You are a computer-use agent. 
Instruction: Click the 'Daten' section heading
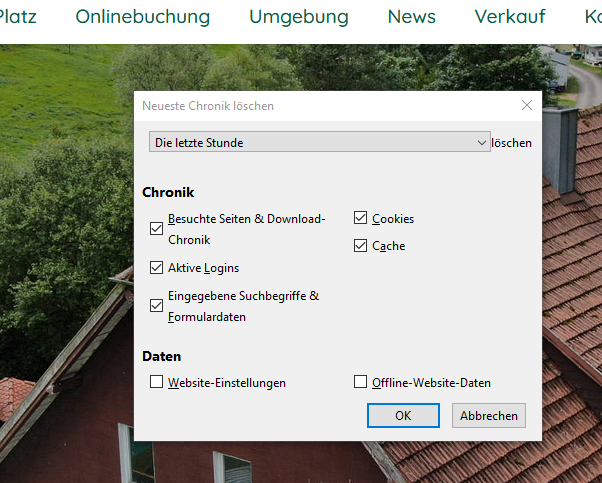161,356
